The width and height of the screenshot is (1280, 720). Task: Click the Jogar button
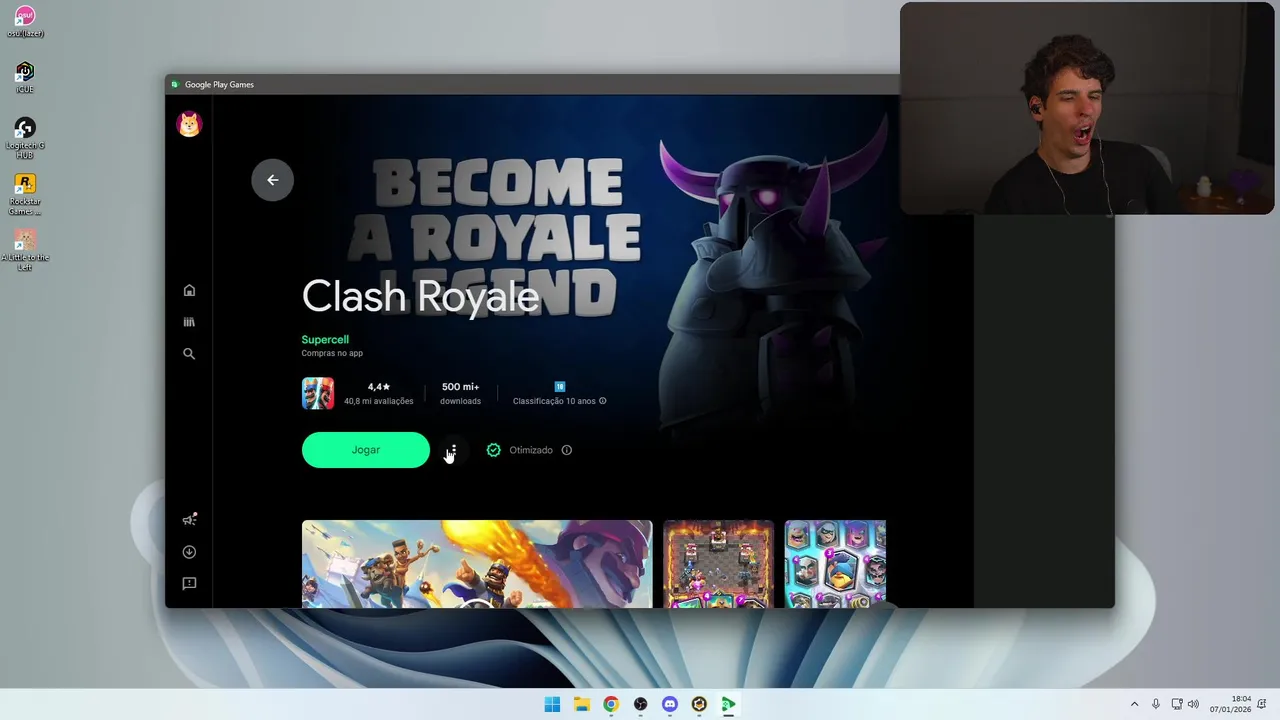pyautogui.click(x=366, y=450)
